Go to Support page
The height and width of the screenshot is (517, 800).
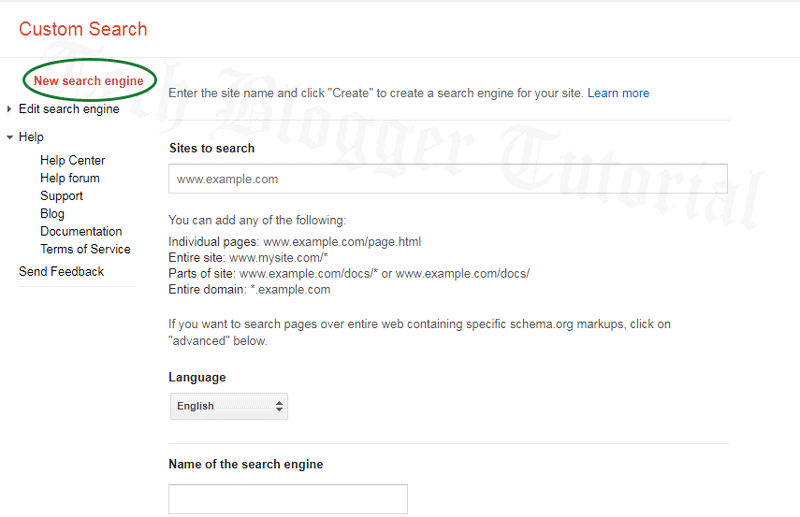coord(62,196)
